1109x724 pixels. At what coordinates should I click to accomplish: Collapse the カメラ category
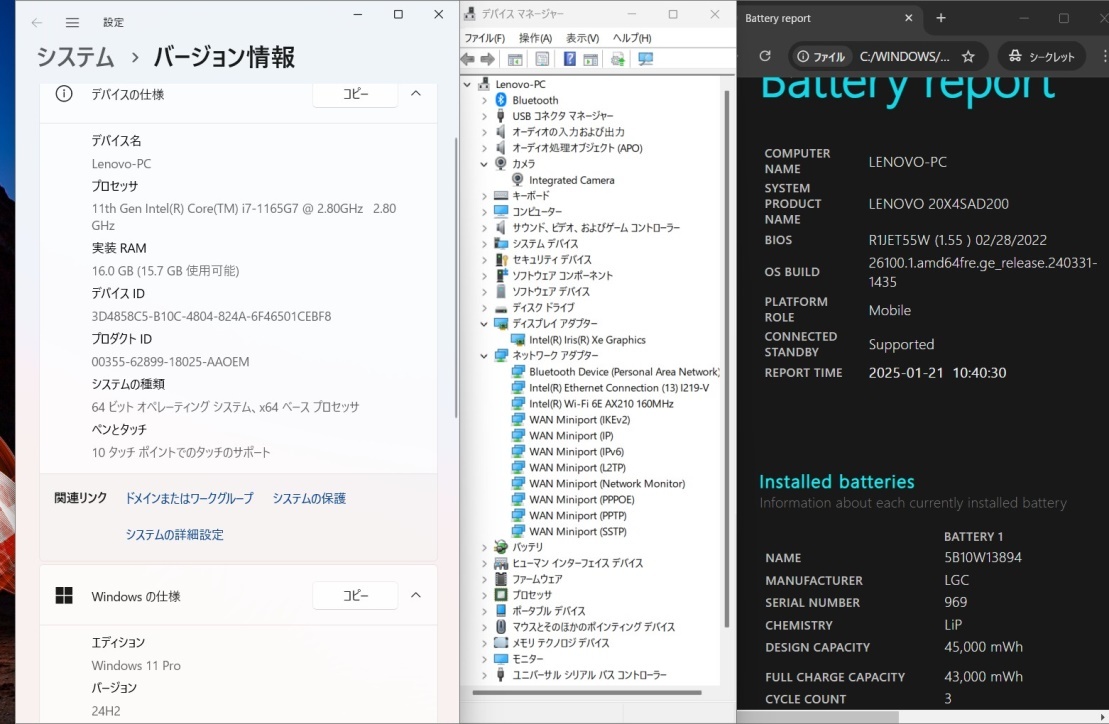(x=484, y=164)
